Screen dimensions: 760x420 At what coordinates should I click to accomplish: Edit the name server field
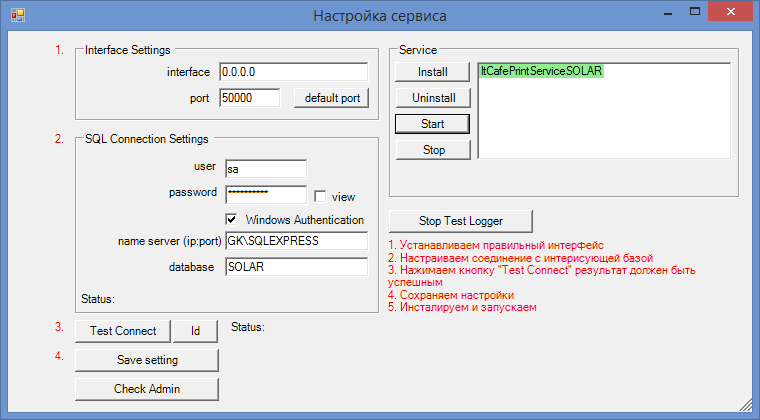(296, 241)
